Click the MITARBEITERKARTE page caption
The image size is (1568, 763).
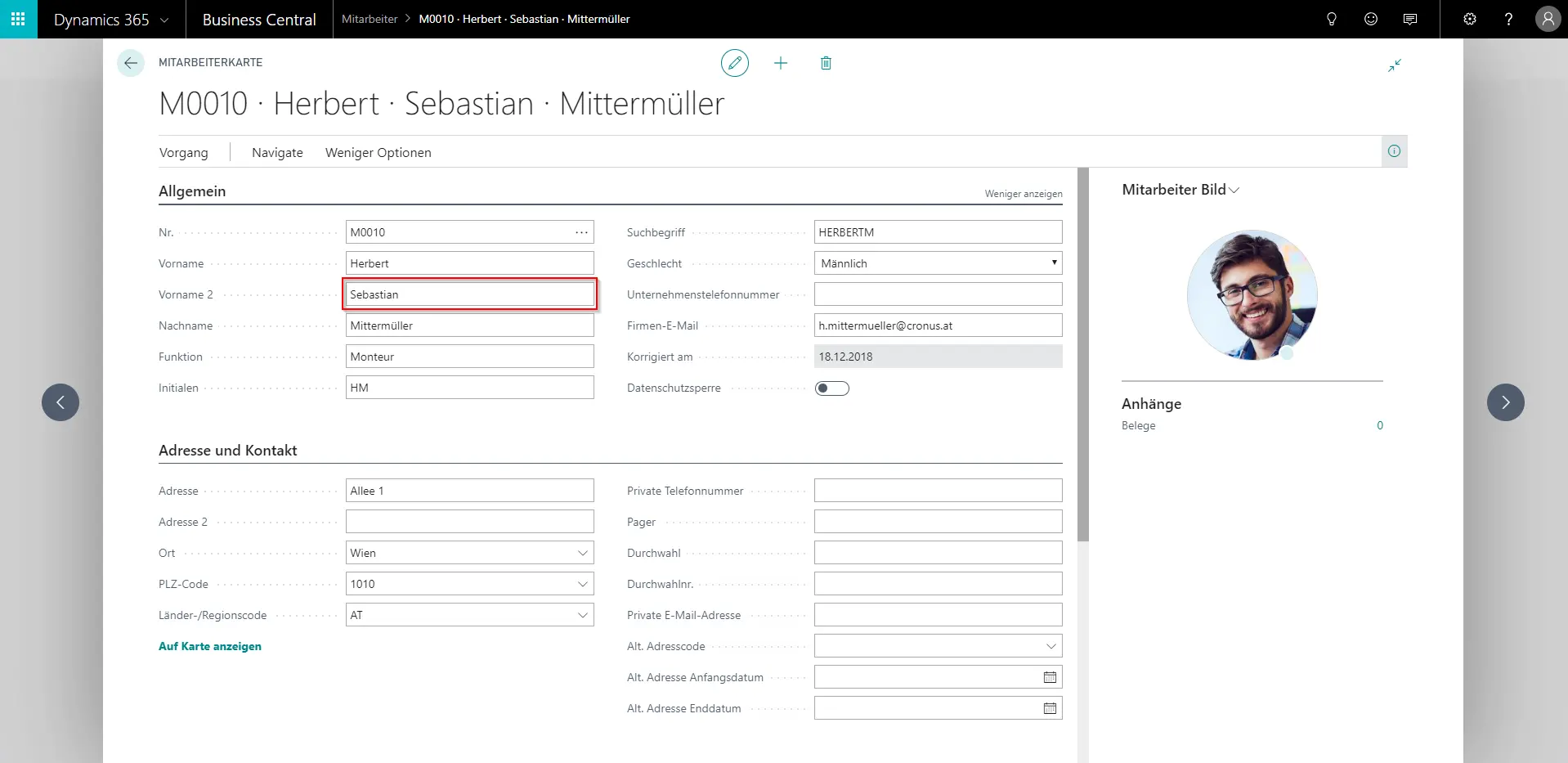tap(211, 62)
